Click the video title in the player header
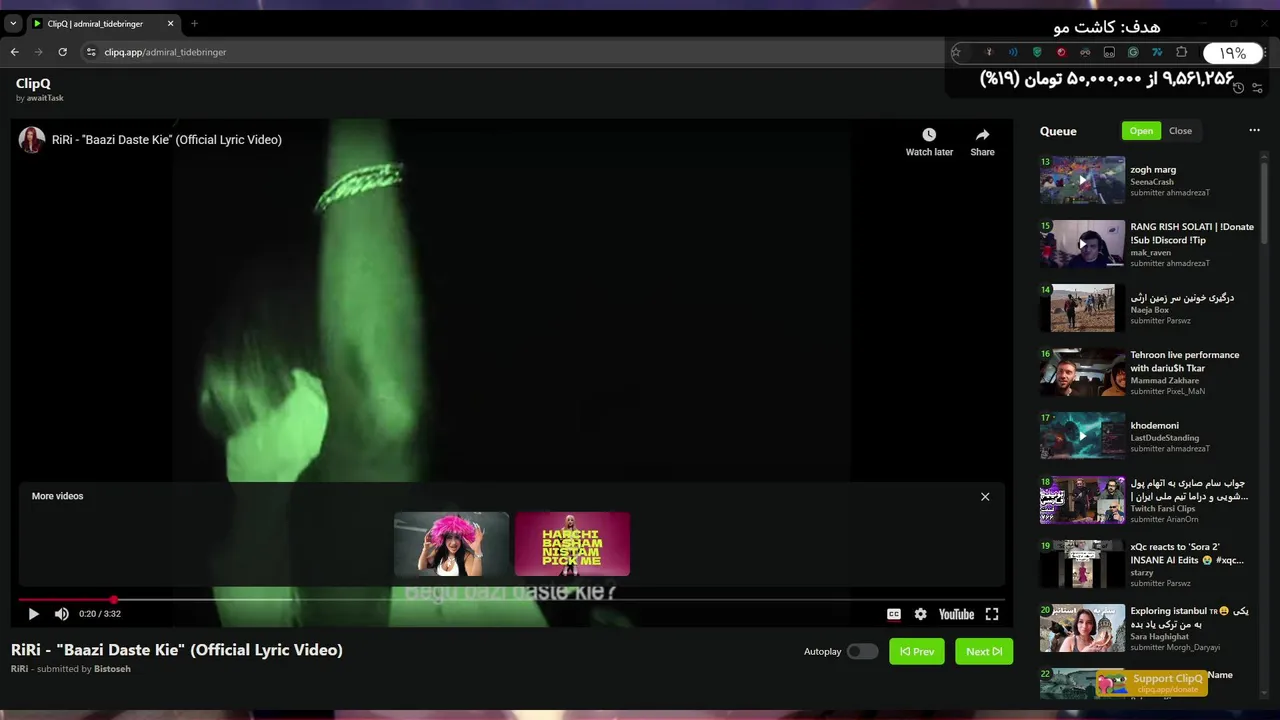Image resolution: width=1280 pixels, height=720 pixels. pyautogui.click(x=167, y=140)
